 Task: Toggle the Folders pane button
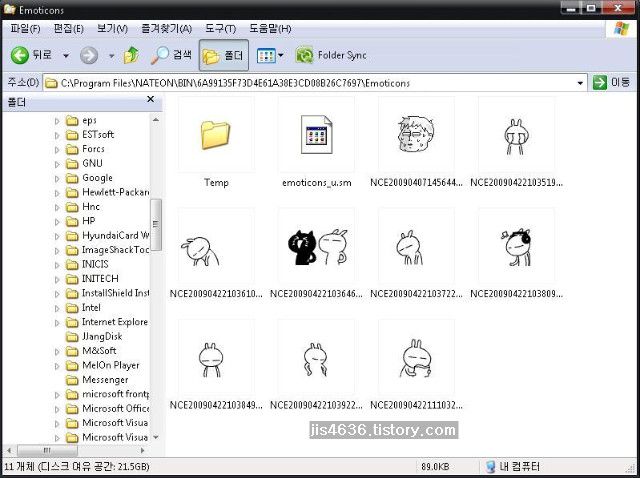pyautogui.click(x=223, y=56)
